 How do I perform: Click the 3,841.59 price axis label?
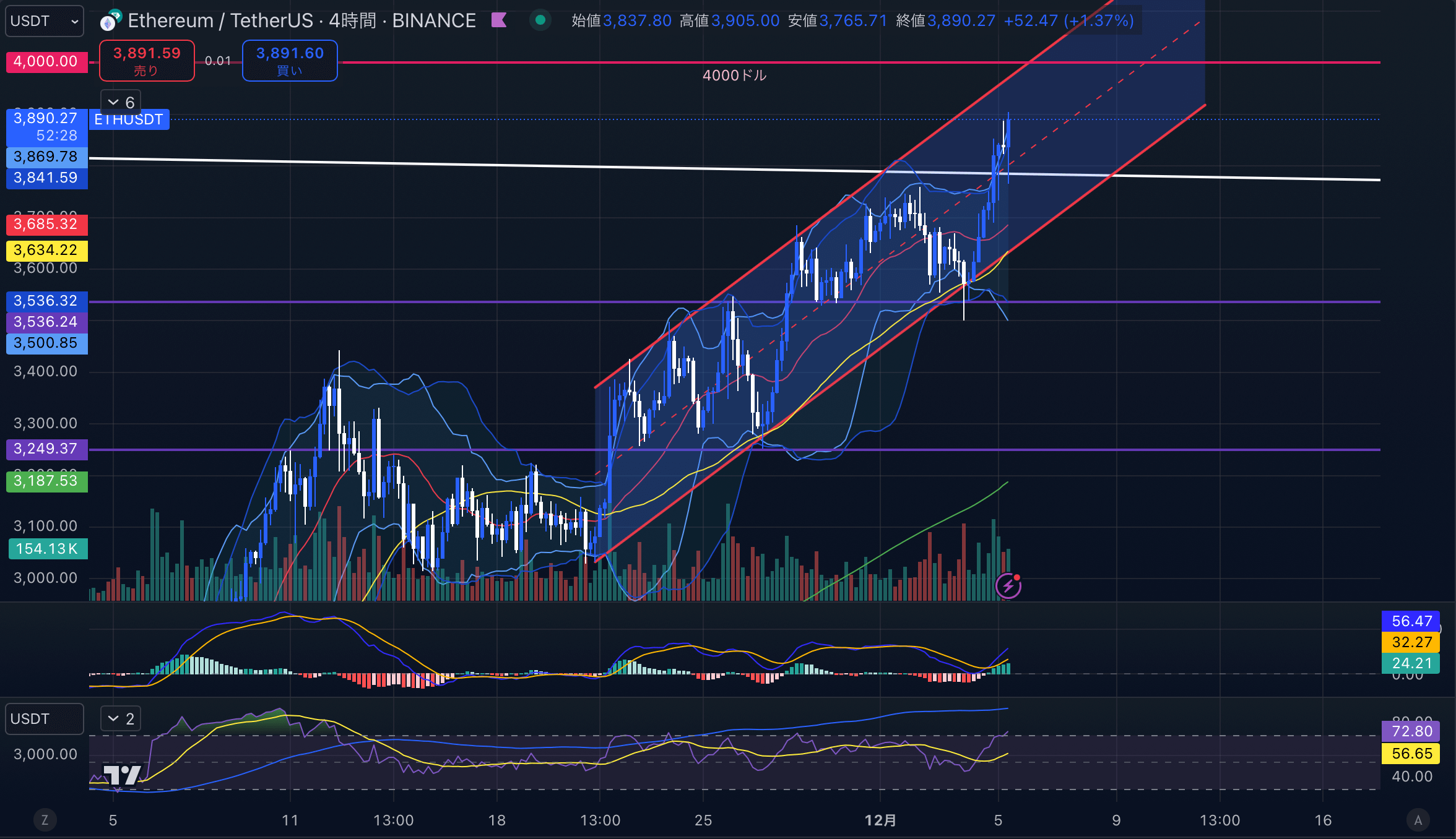pos(47,178)
